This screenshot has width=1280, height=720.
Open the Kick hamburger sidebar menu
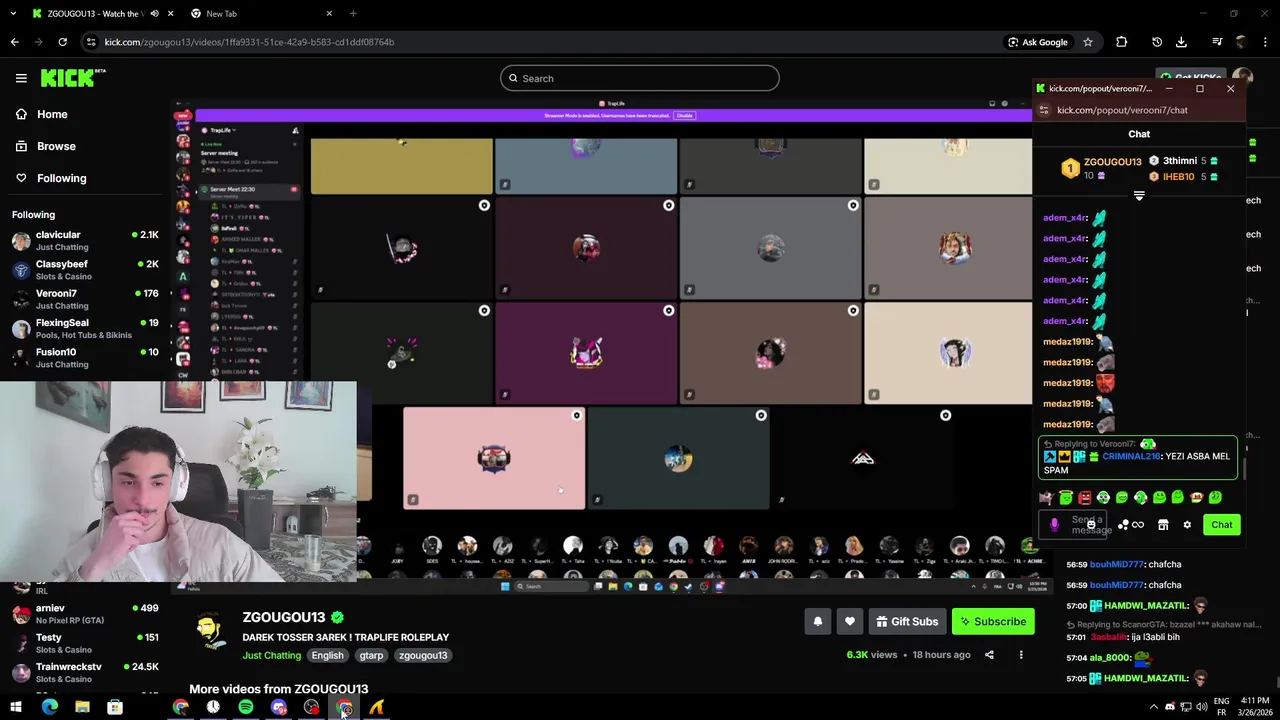(21, 78)
